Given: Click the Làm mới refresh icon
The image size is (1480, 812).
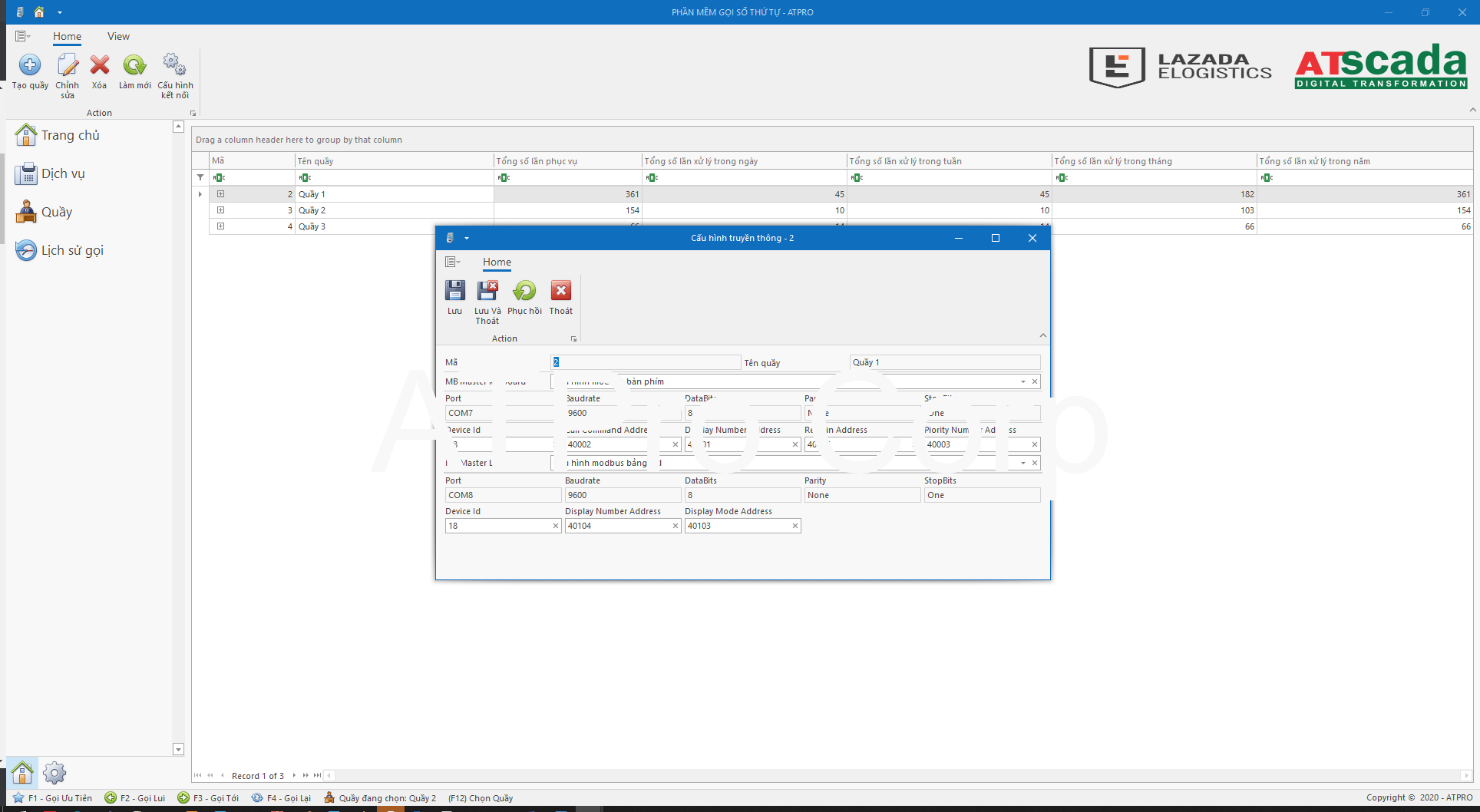Looking at the screenshot, I should pos(134,65).
